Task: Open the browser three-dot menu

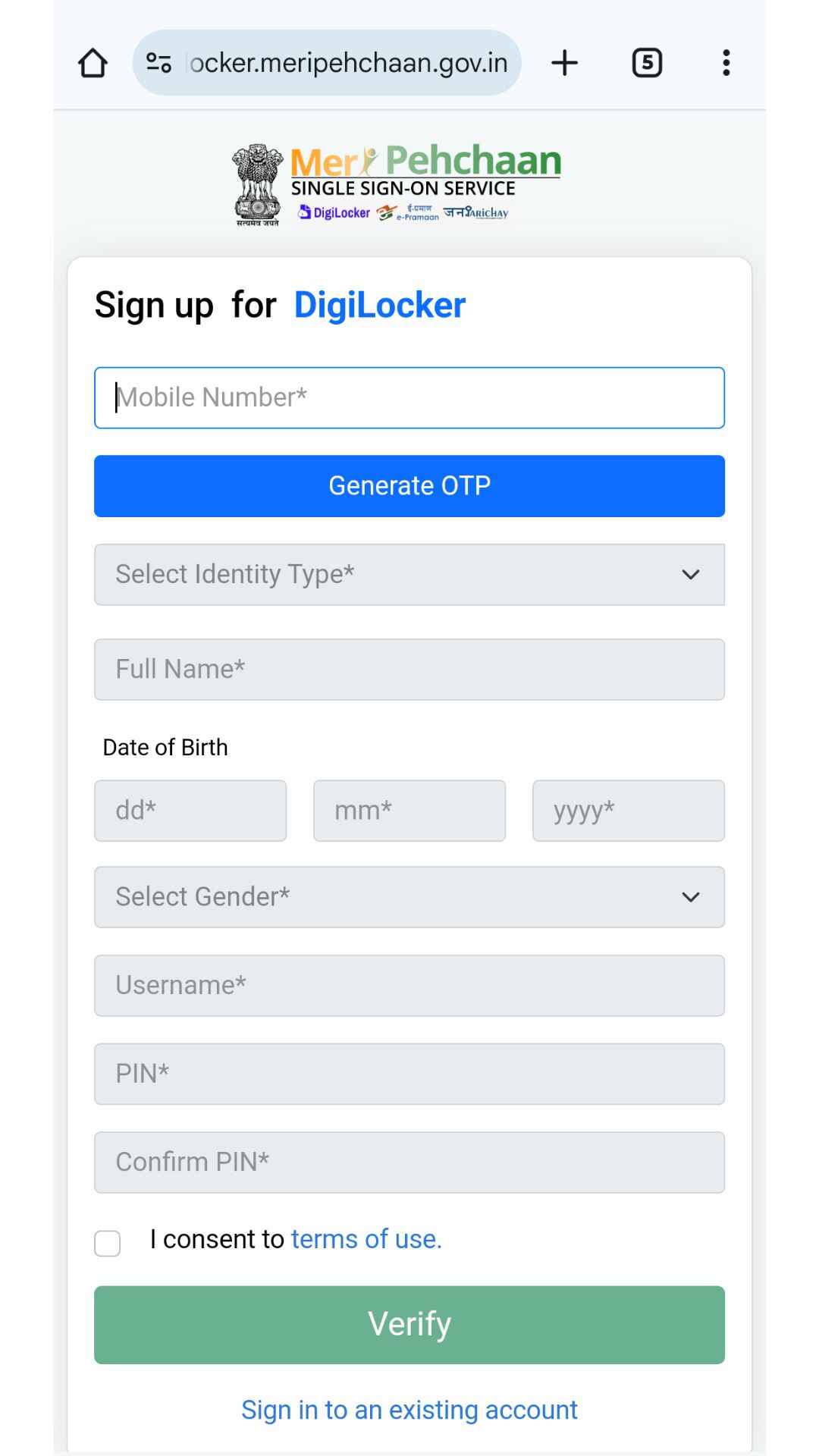Action: (726, 63)
